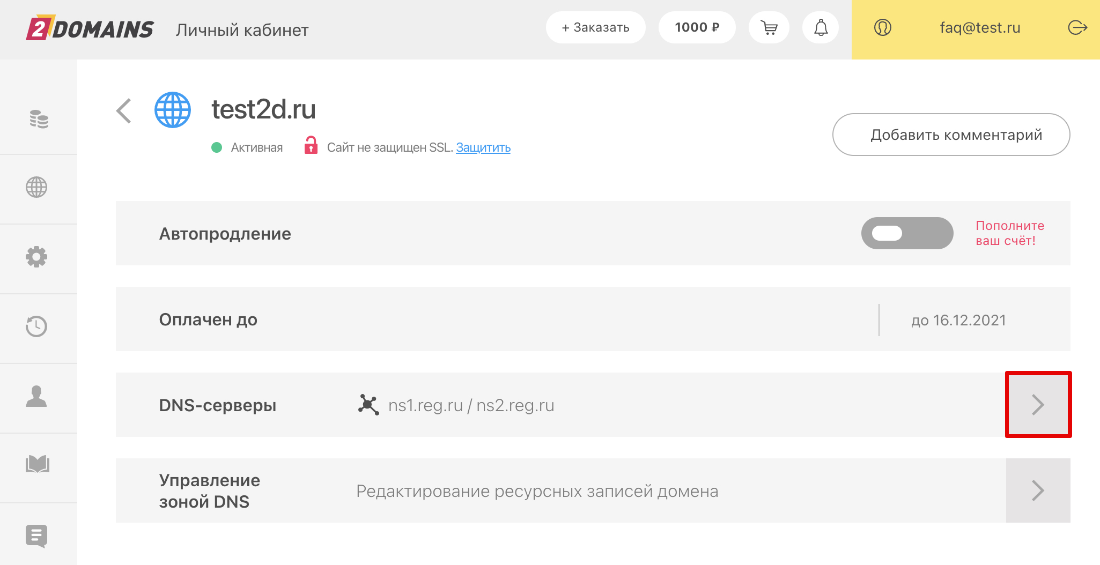
Task: Open the coins billing sidebar icon
Action: 38,120
